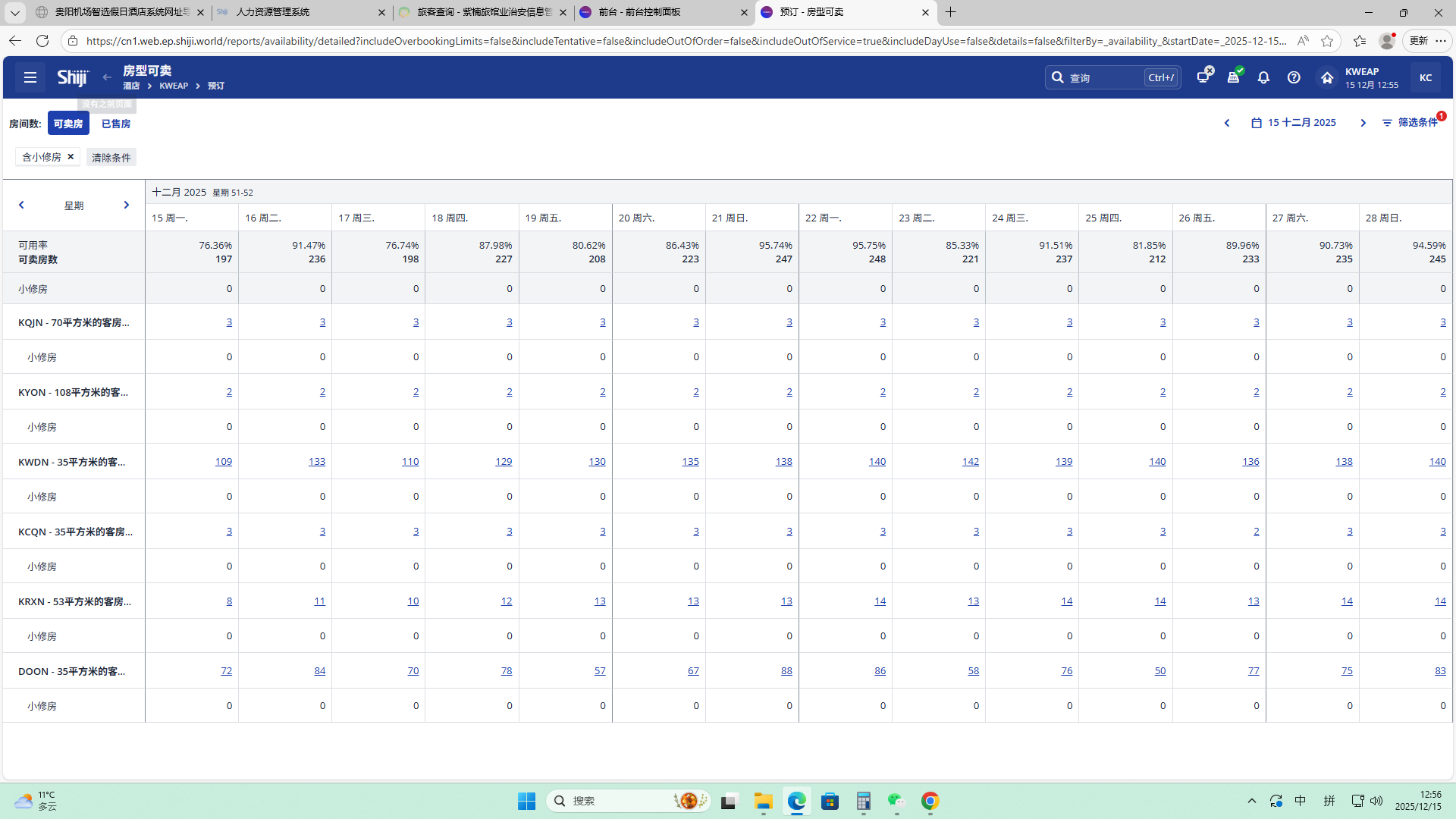Open the 筛选条件 filter panel
The width and height of the screenshot is (1456, 819).
point(1410,123)
